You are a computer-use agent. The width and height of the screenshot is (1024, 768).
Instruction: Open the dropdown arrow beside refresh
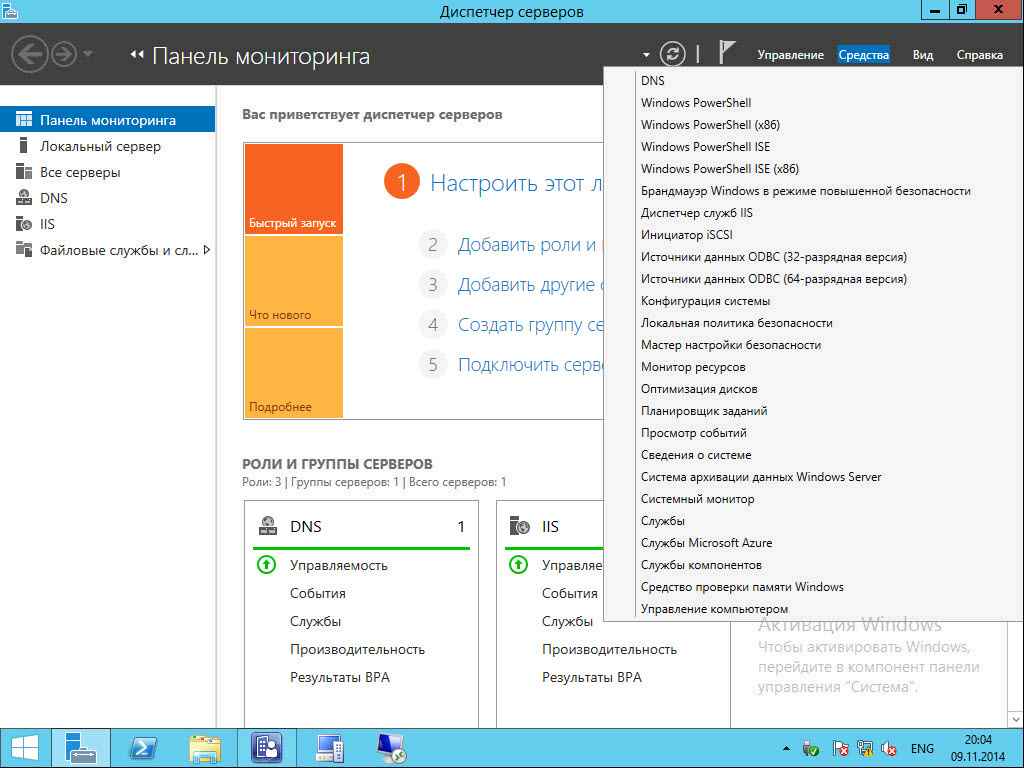tap(647, 55)
